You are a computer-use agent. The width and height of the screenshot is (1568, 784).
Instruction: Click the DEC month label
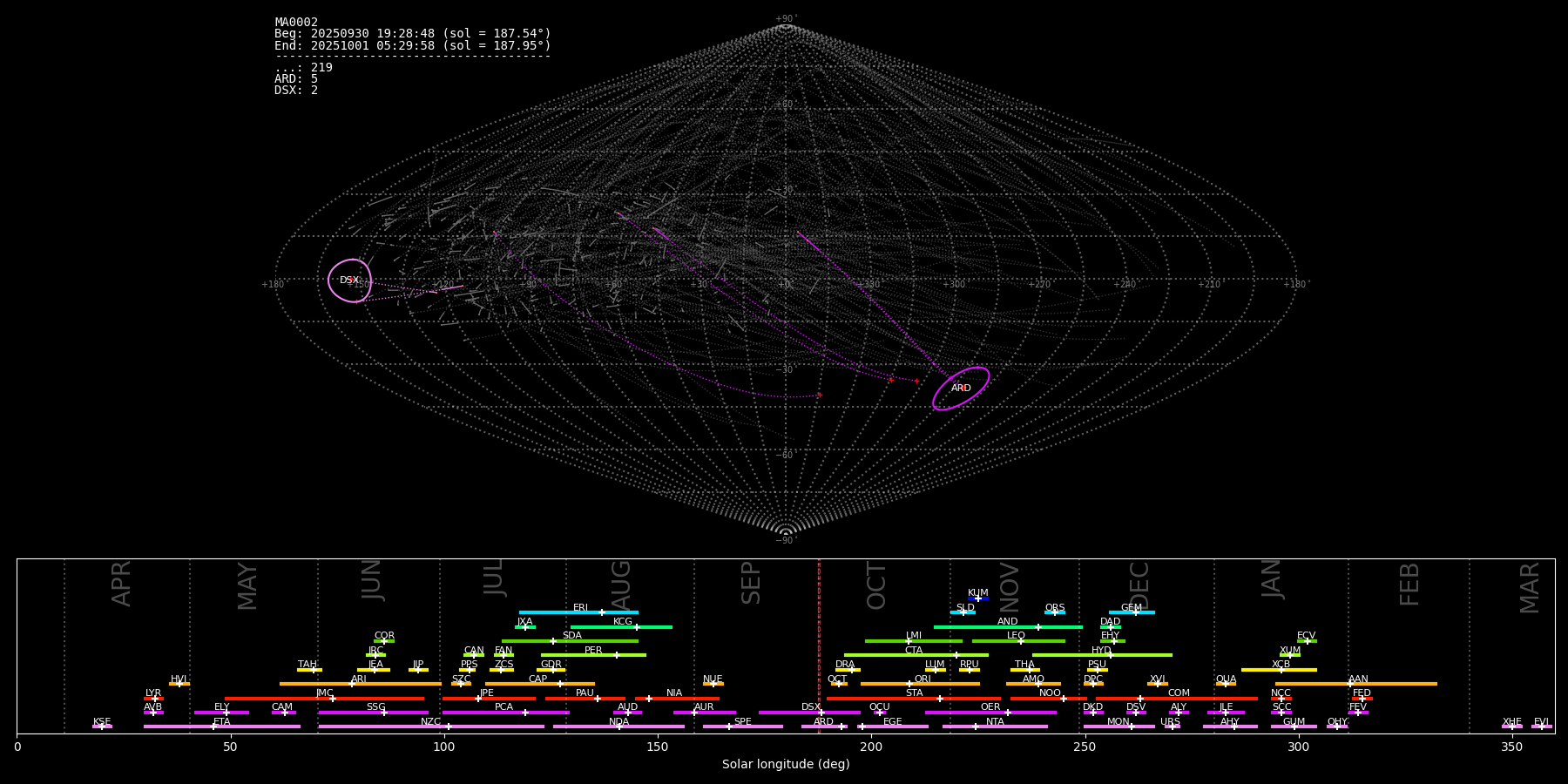pos(1139,585)
